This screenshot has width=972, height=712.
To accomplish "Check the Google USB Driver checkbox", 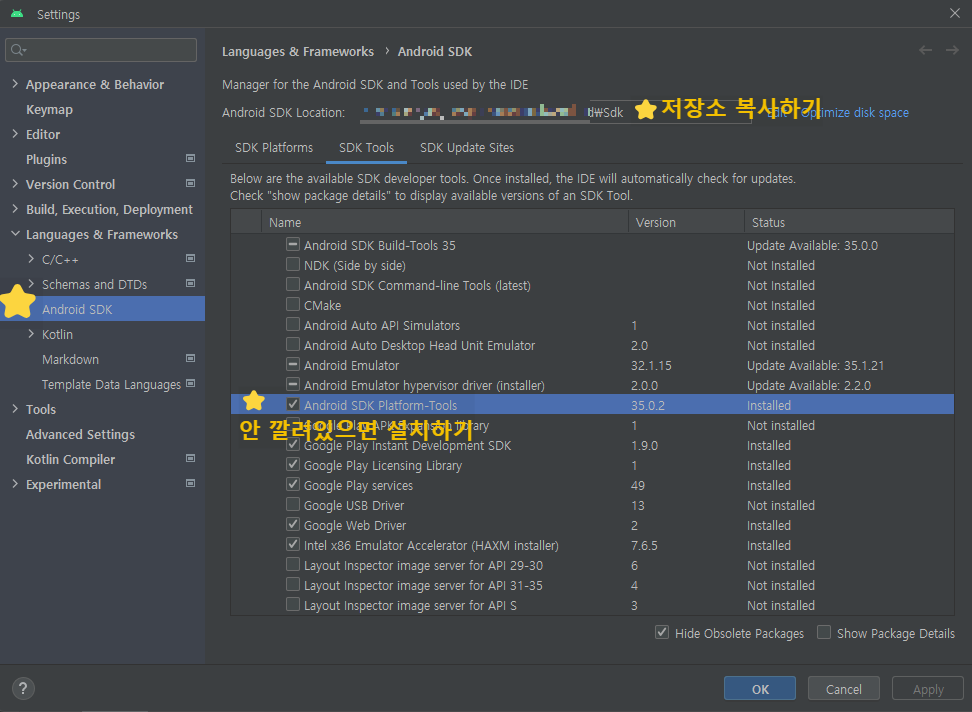I will click(293, 504).
